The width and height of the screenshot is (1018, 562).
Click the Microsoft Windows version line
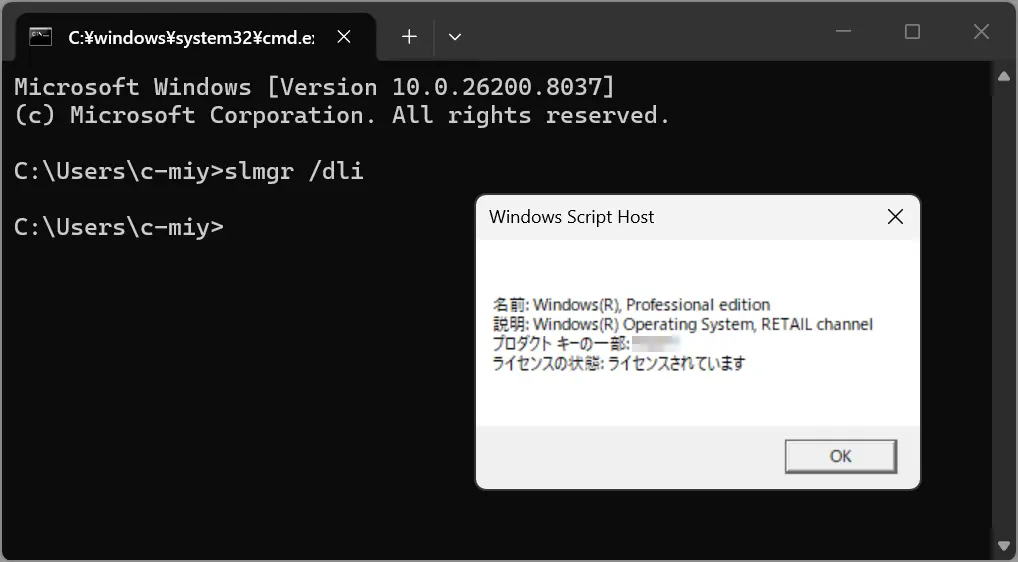click(314, 87)
